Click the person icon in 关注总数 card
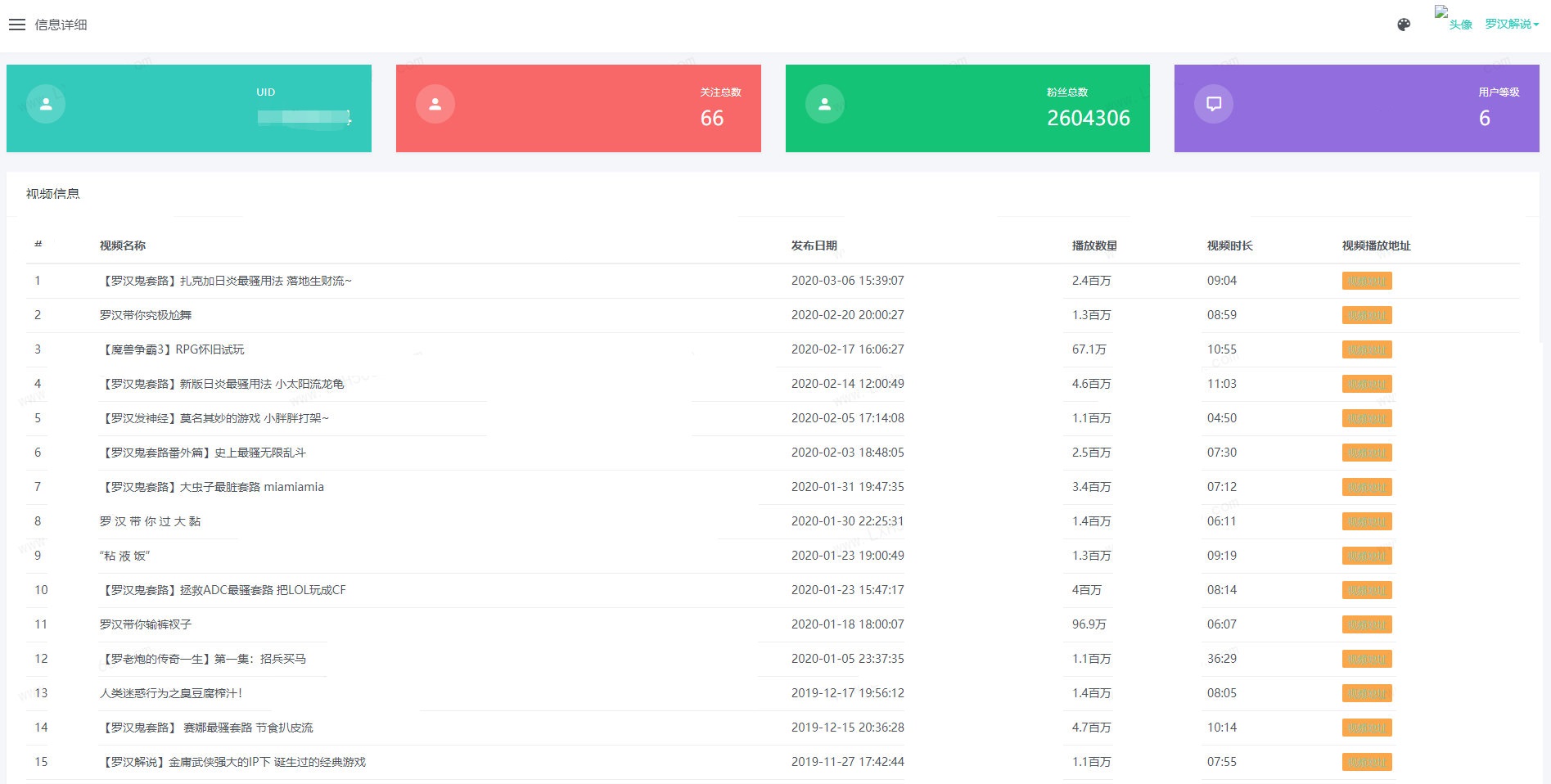Viewport: 1551px width, 784px height. [x=435, y=104]
